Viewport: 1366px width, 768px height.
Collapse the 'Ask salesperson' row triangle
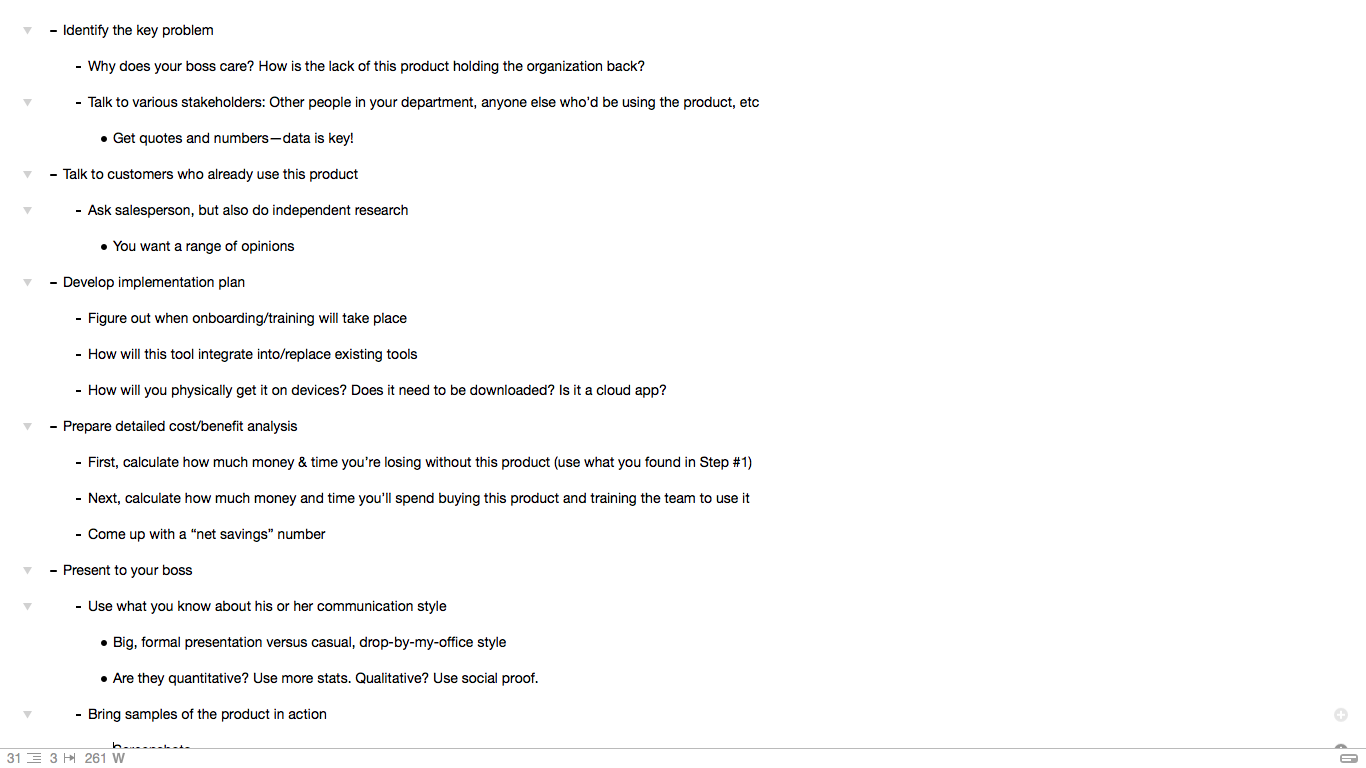point(28,210)
